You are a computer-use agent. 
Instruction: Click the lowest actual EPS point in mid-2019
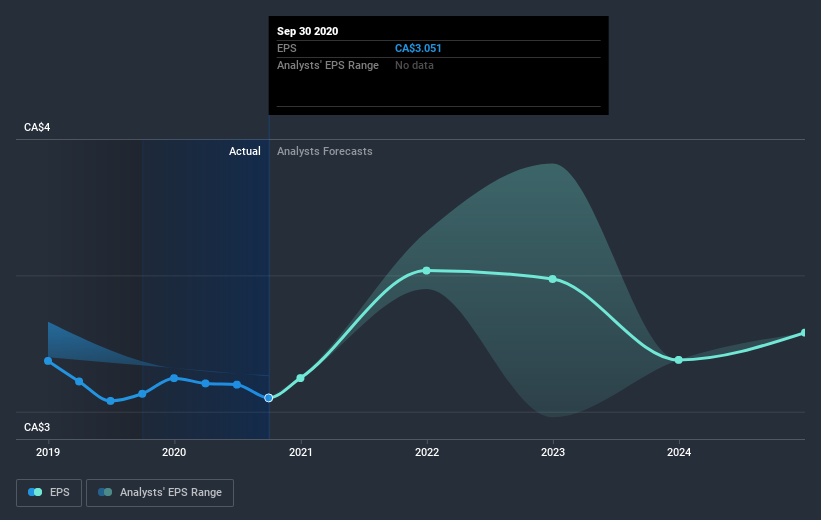pyautogui.click(x=110, y=401)
